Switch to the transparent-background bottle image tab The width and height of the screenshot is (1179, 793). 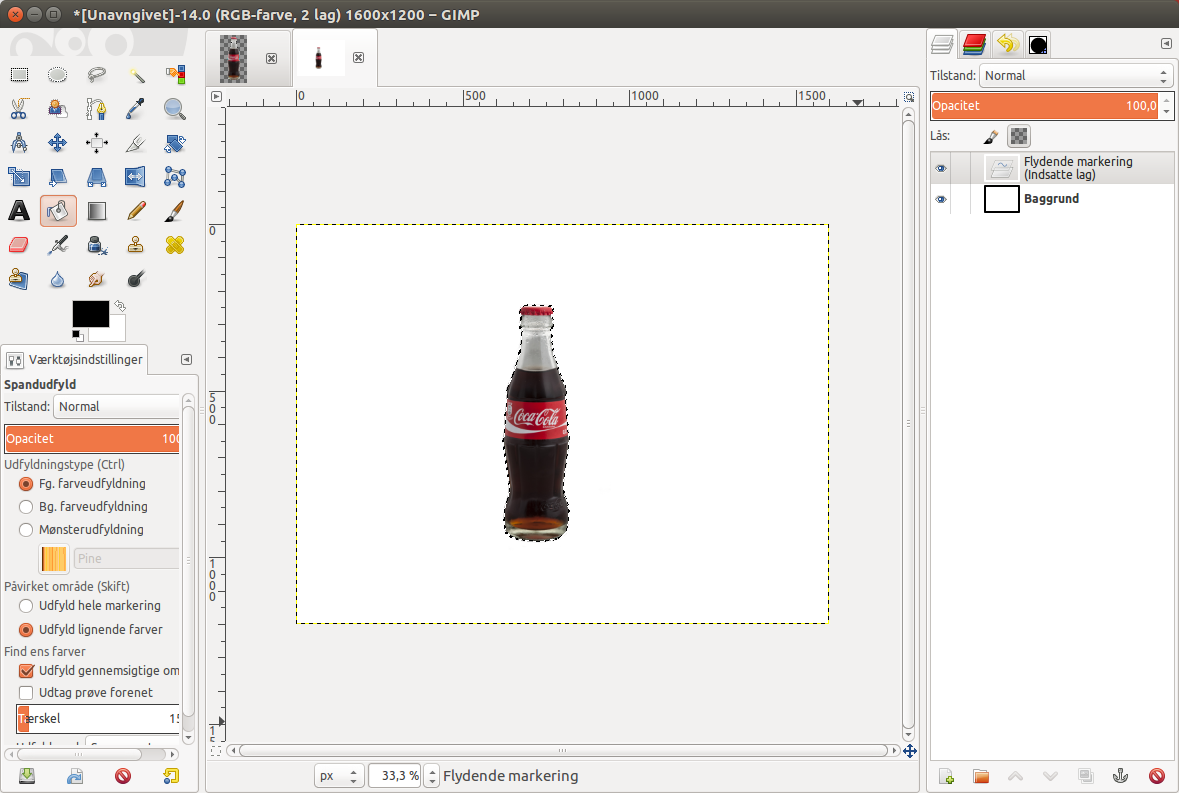tap(233, 58)
